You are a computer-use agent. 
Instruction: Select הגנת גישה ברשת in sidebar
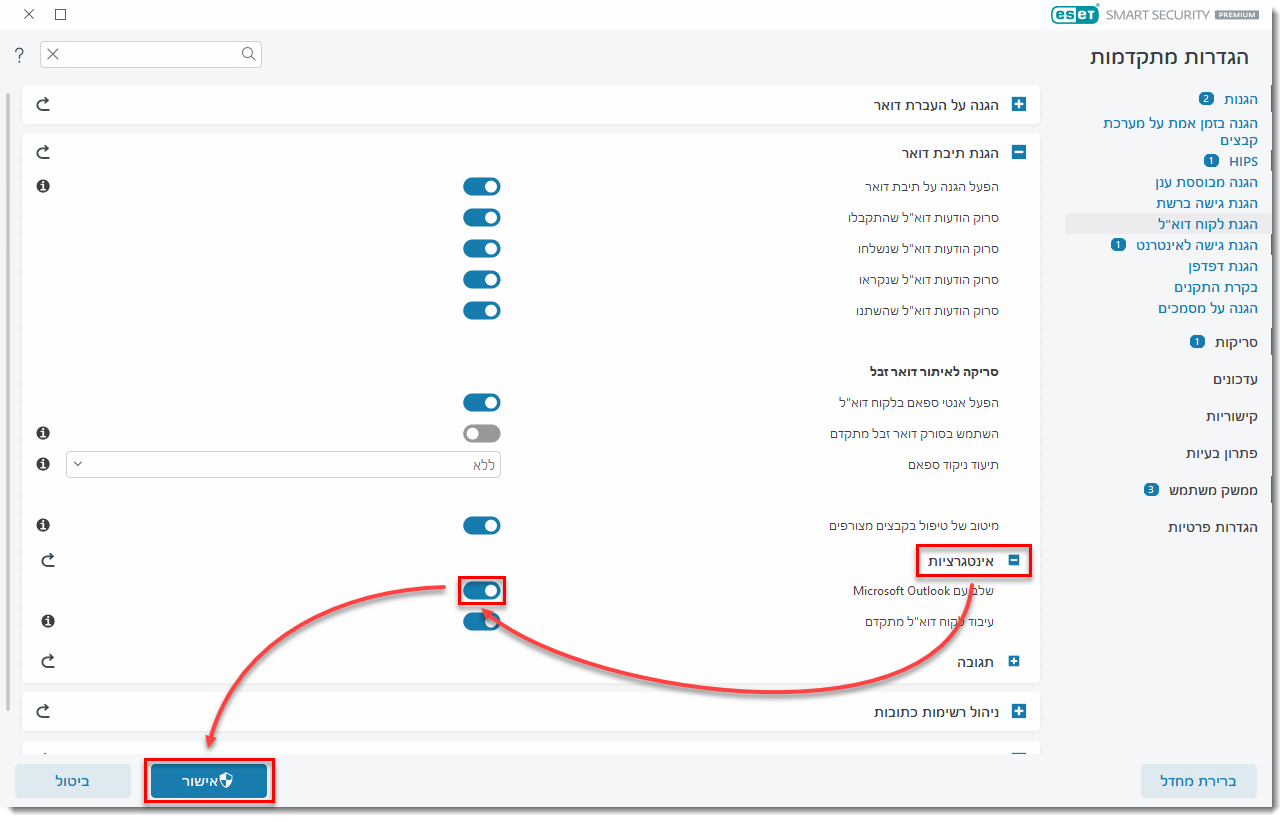point(1207,203)
